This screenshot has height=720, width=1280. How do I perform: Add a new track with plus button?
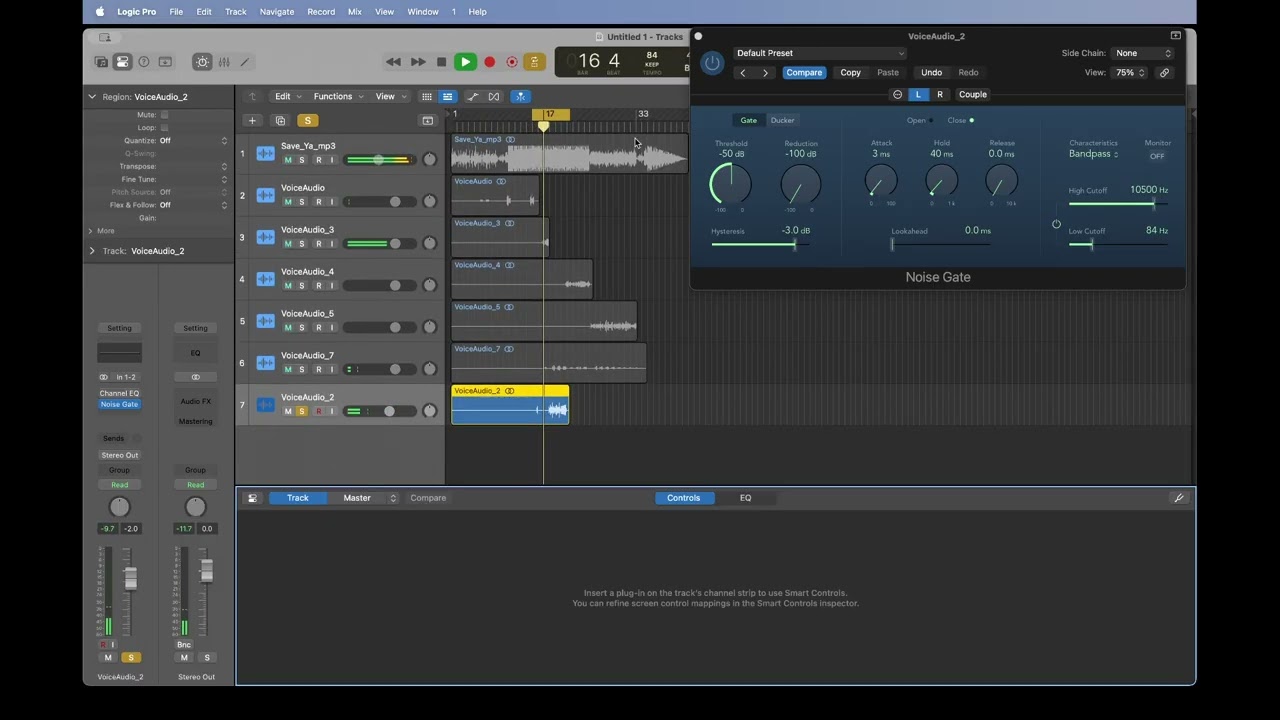click(x=252, y=121)
